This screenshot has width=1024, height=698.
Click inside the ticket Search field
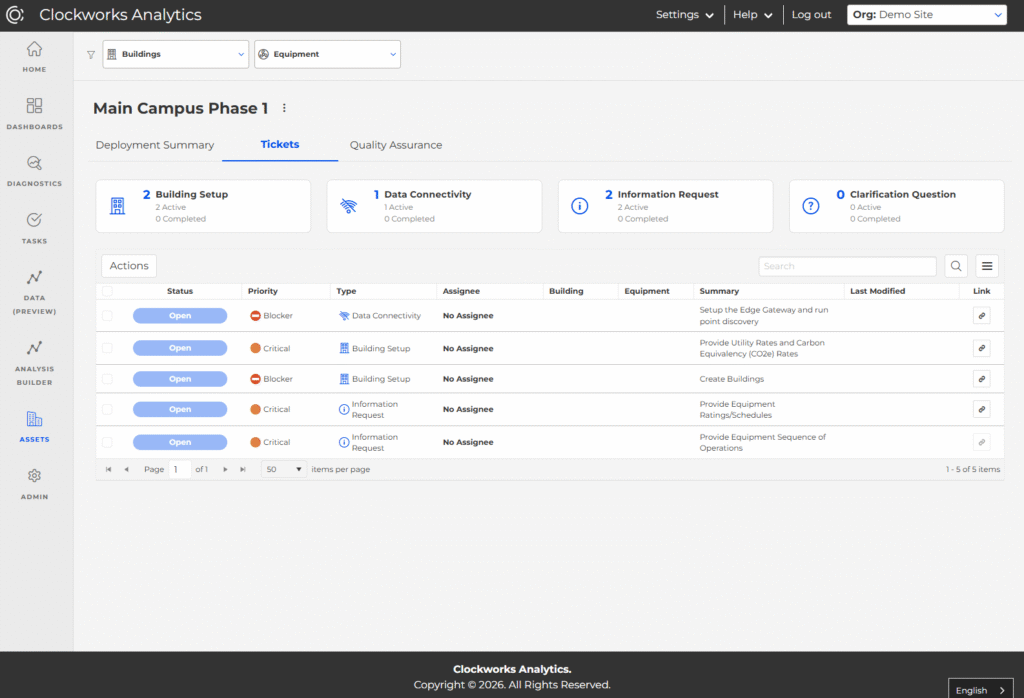coord(846,265)
